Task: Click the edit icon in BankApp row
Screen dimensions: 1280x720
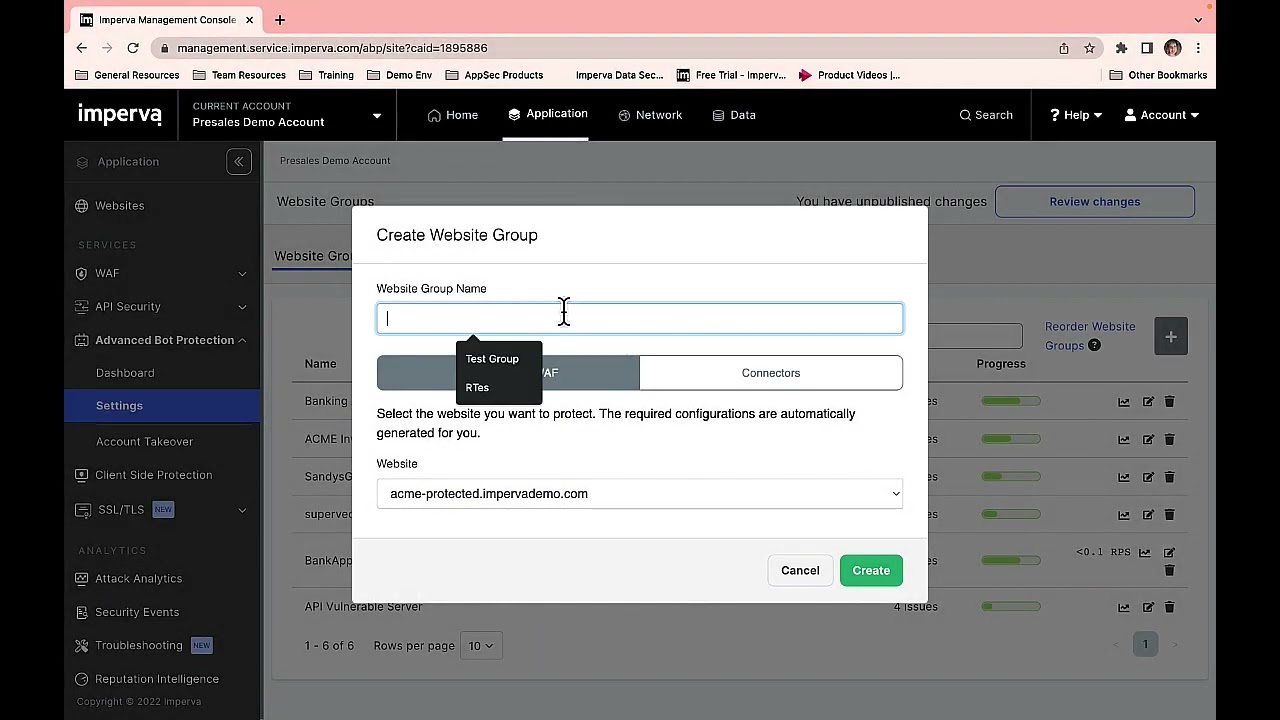Action: [1169, 552]
